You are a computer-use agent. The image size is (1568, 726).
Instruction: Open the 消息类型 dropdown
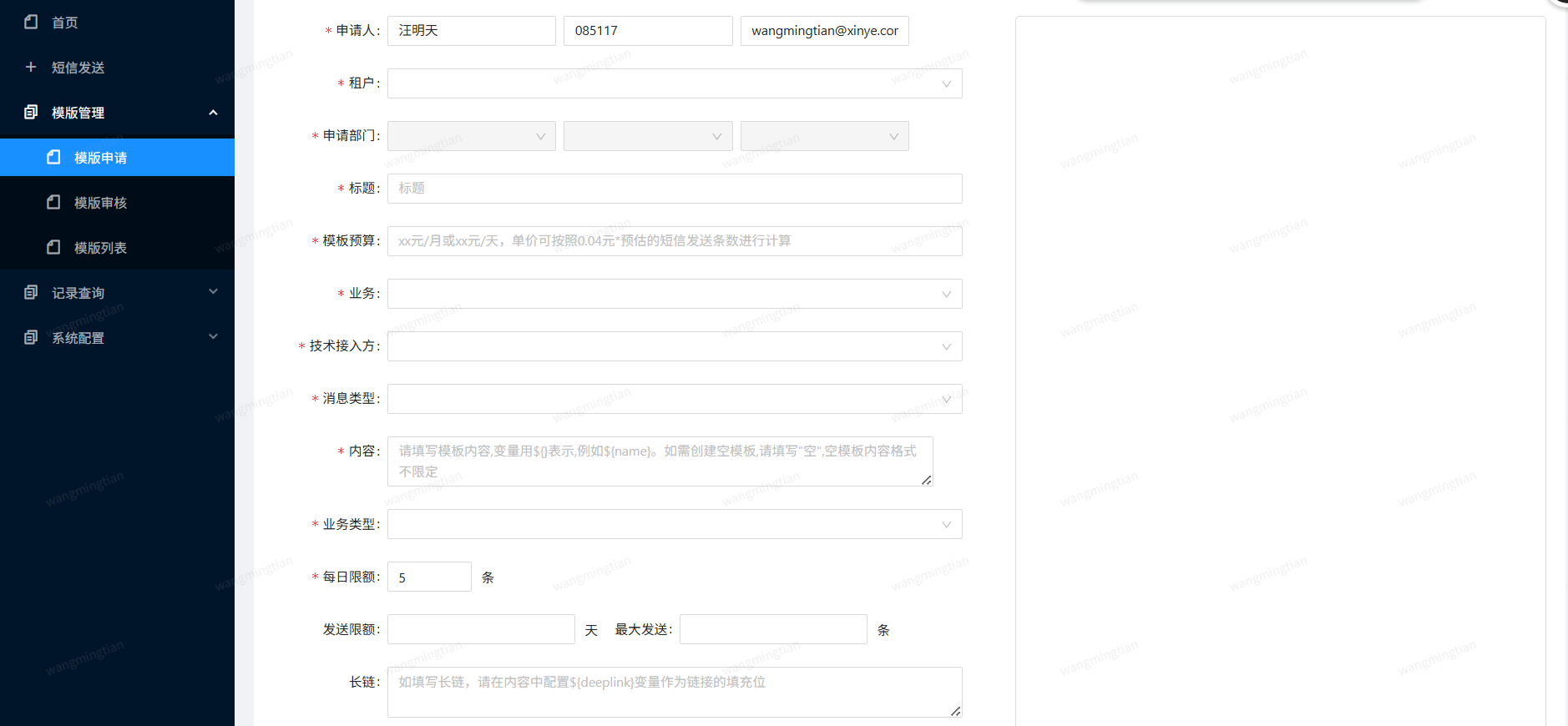pyautogui.click(x=675, y=399)
